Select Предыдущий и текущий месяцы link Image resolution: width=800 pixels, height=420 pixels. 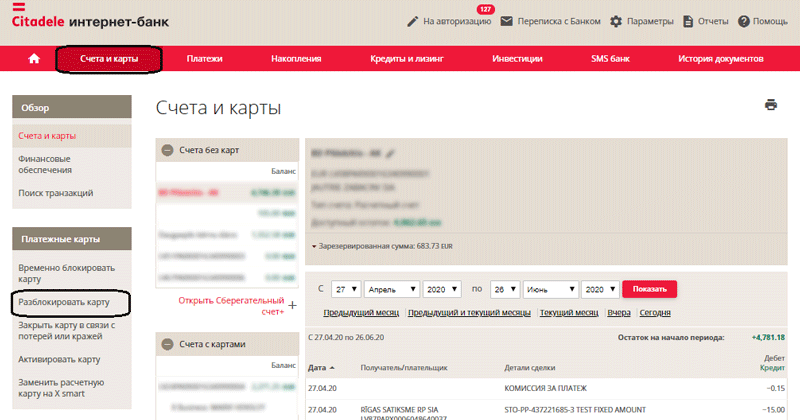tap(469, 312)
